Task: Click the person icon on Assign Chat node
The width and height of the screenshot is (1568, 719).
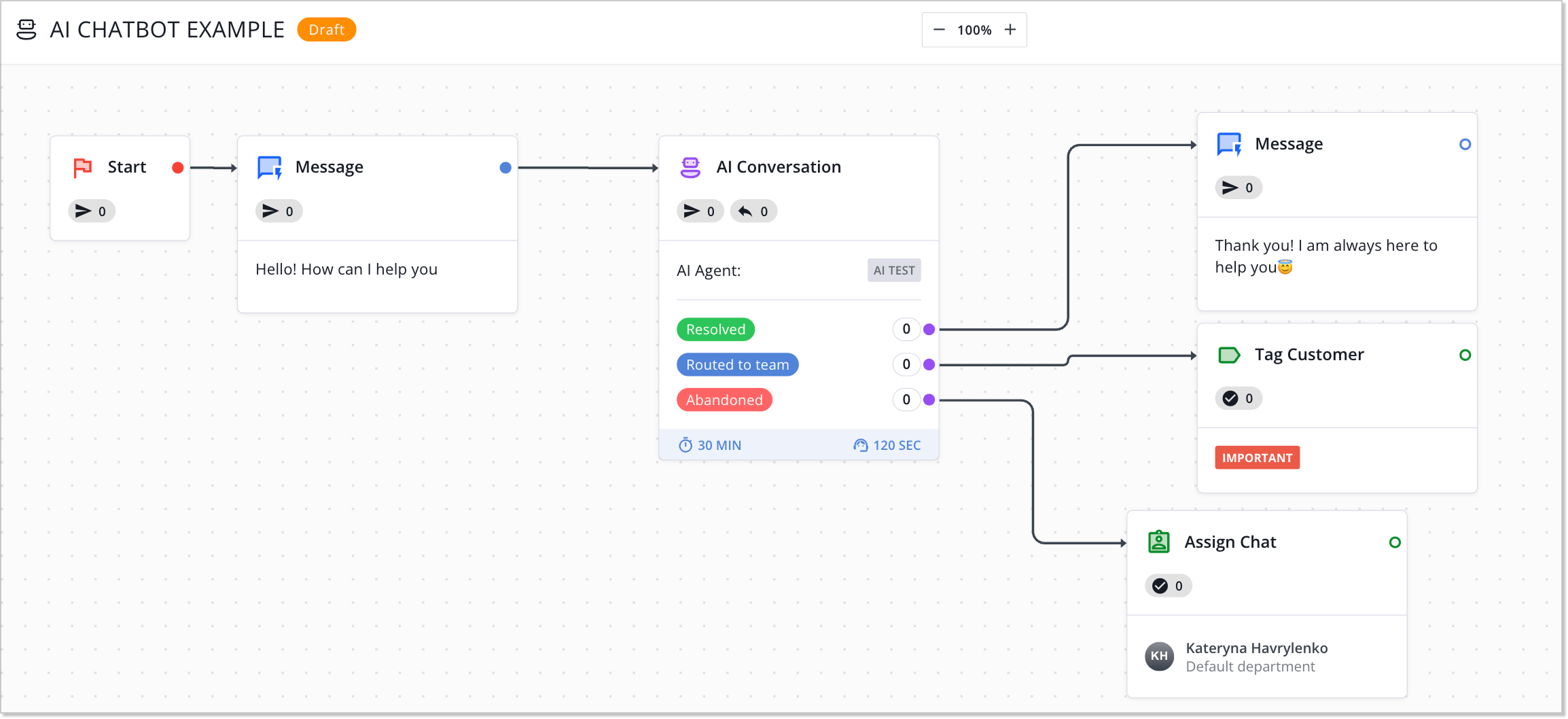Action: coord(1158,542)
